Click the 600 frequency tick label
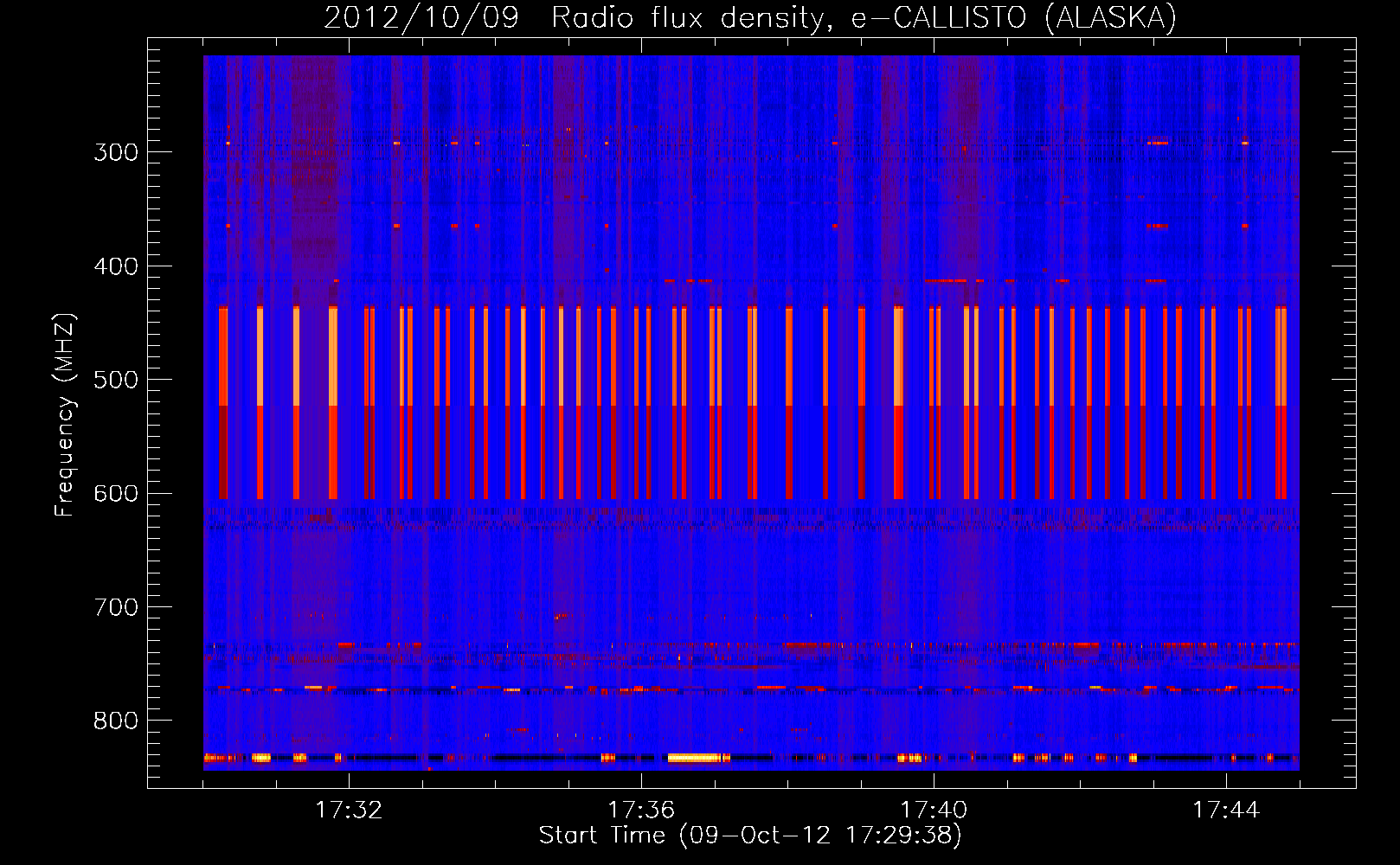The image size is (1400, 865). point(116,494)
